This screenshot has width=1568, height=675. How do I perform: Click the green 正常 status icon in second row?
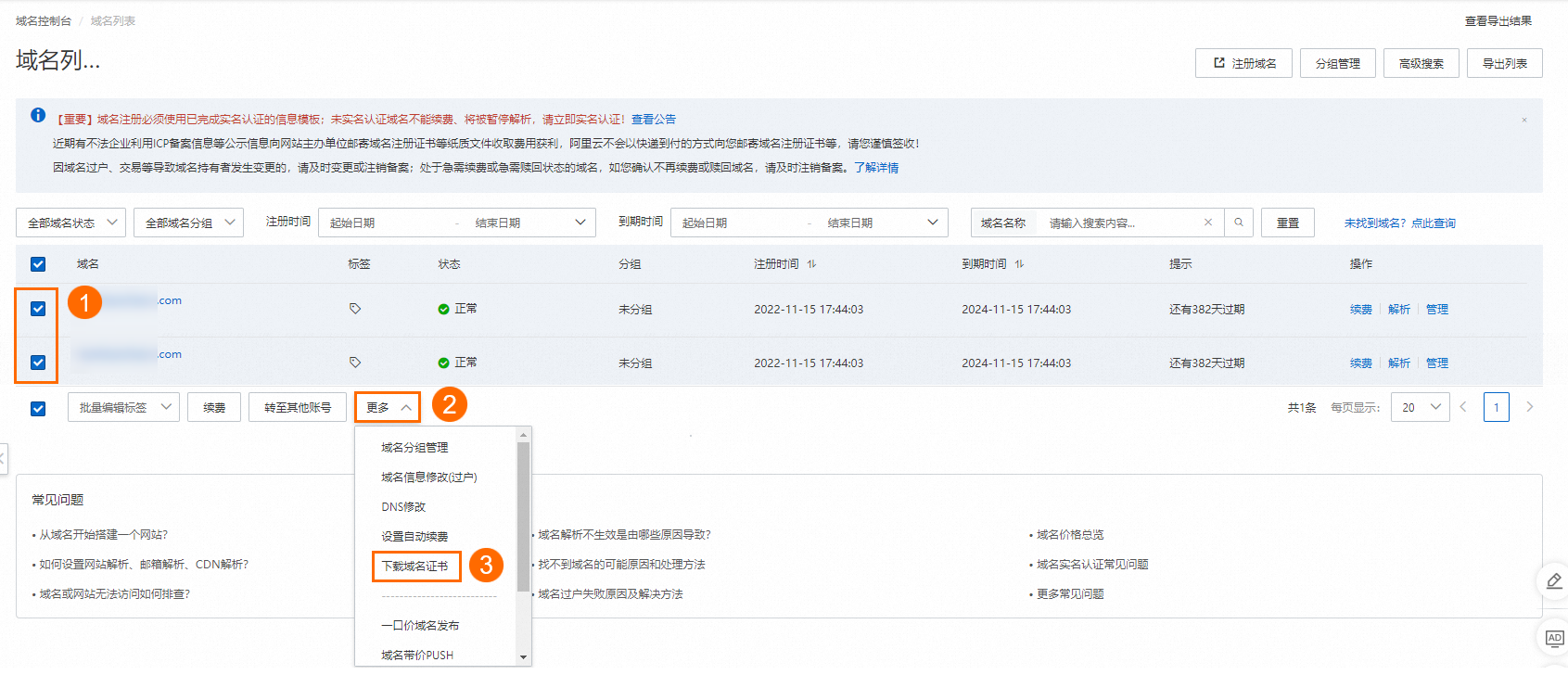(x=443, y=363)
